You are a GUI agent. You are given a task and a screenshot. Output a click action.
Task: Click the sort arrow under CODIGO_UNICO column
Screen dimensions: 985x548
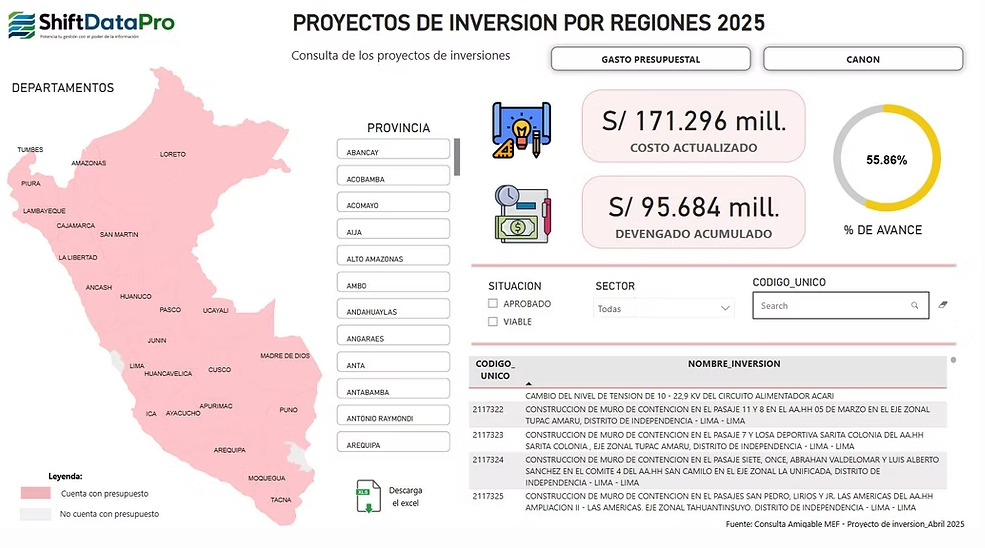[x=528, y=383]
